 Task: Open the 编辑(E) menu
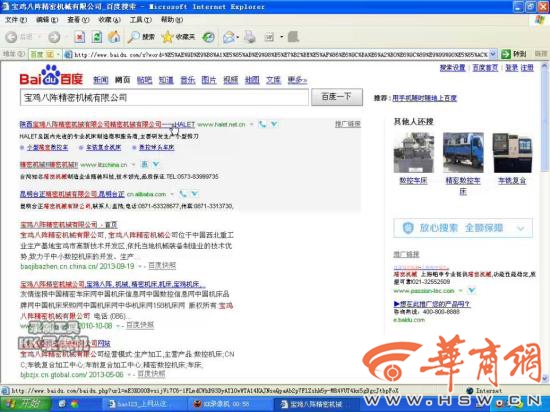(47, 20)
